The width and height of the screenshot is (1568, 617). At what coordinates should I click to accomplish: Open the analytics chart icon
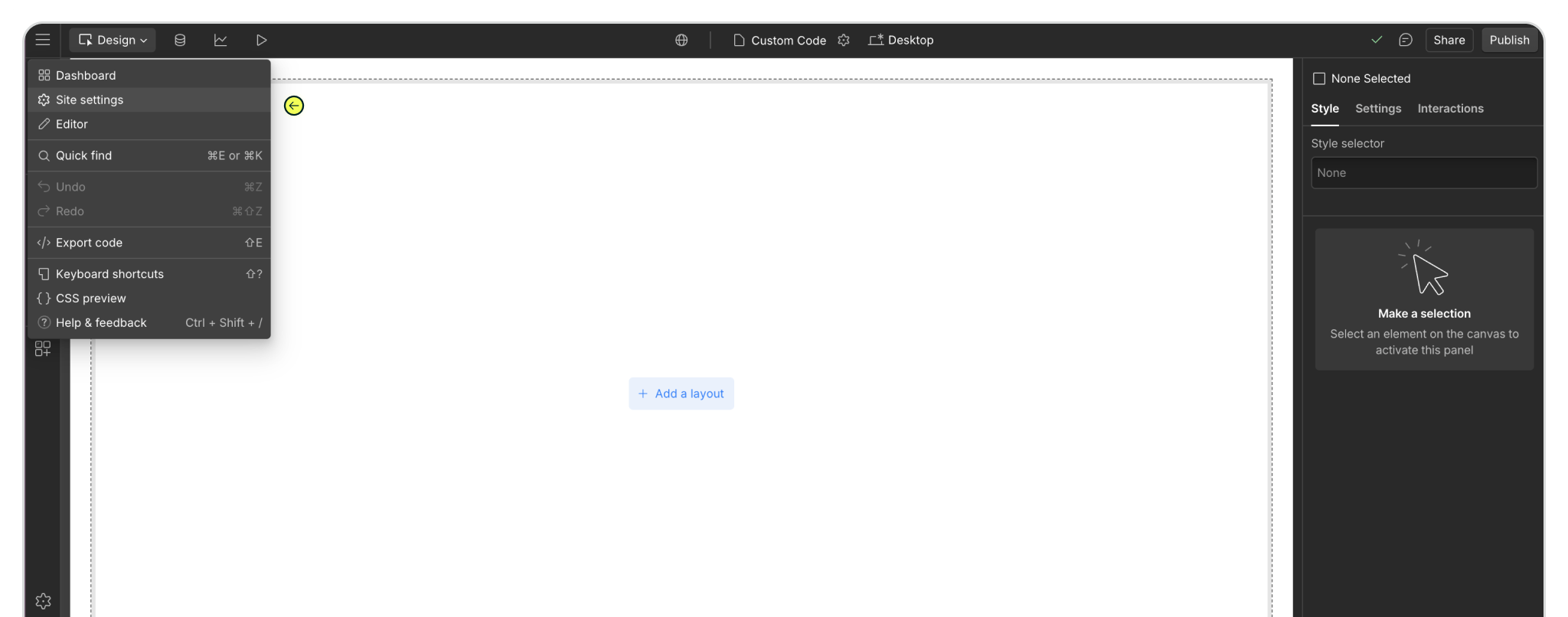coord(220,40)
